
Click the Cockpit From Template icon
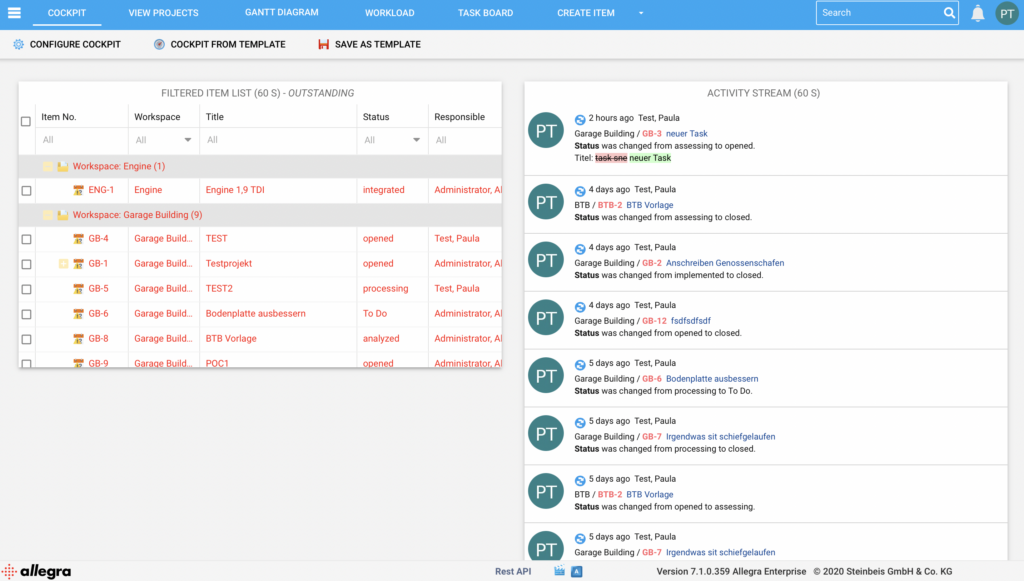click(160, 45)
